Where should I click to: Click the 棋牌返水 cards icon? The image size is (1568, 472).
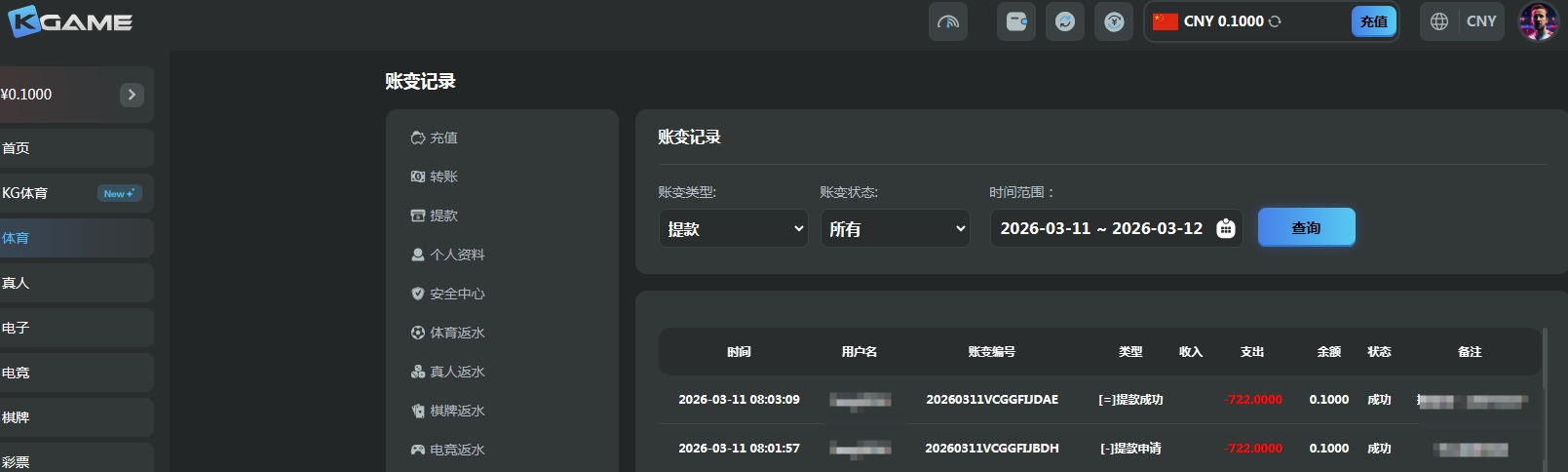coord(418,411)
